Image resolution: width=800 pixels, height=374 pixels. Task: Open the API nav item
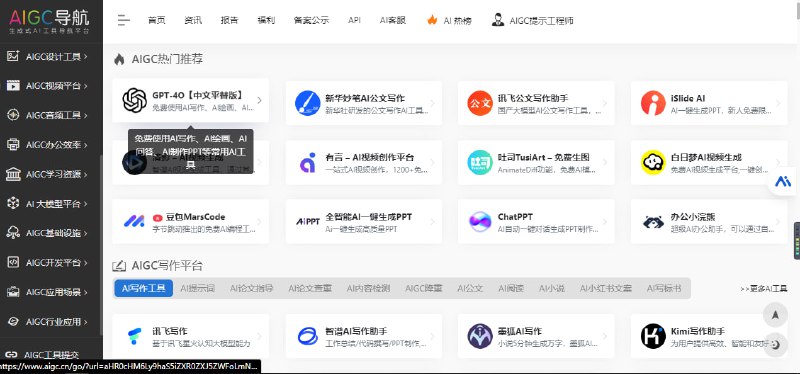tap(354, 20)
